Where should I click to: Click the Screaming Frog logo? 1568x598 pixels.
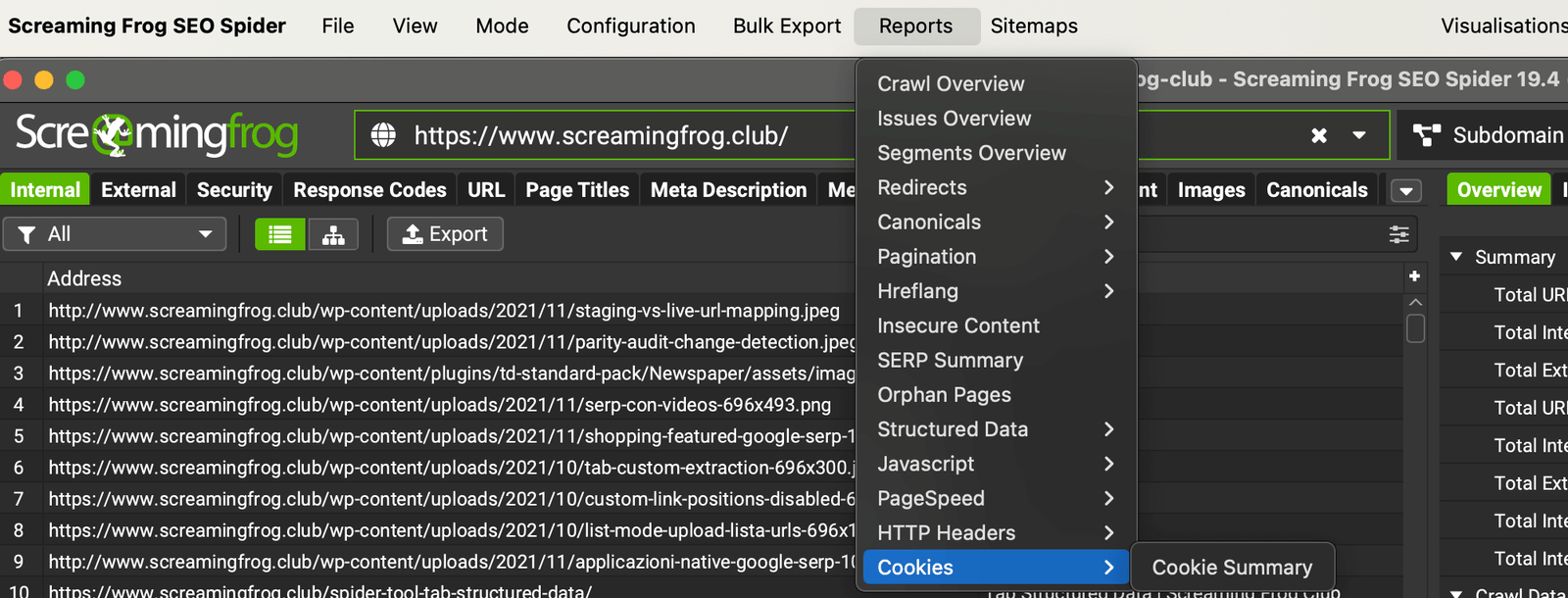157,135
